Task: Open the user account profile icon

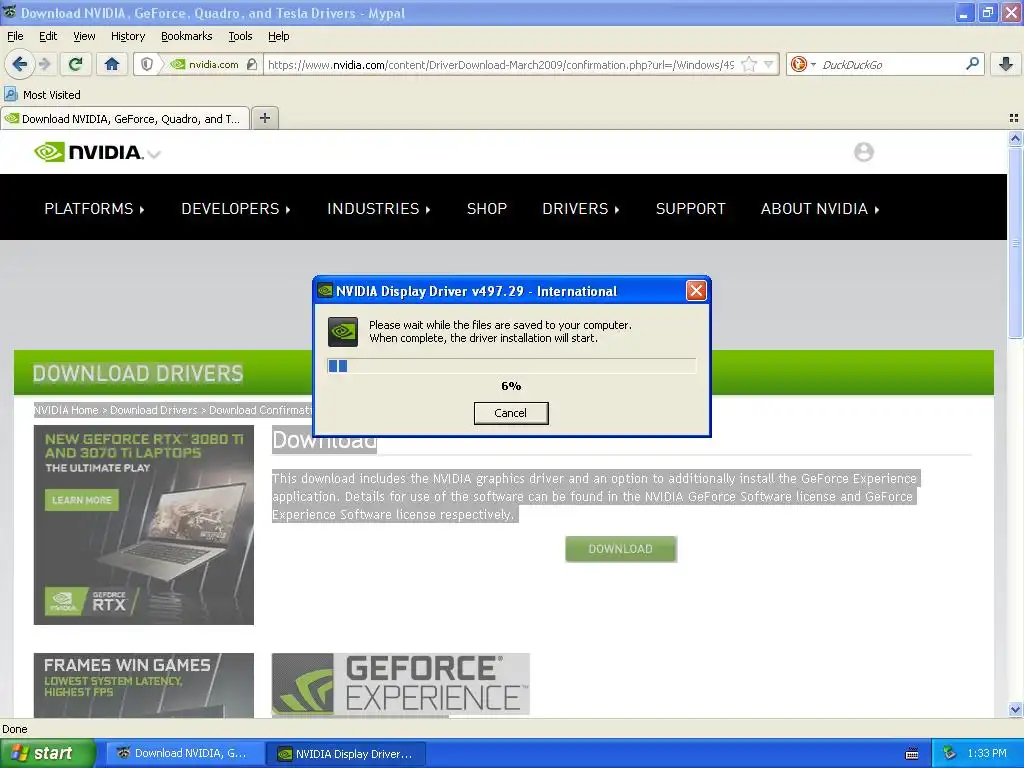Action: coord(863,152)
